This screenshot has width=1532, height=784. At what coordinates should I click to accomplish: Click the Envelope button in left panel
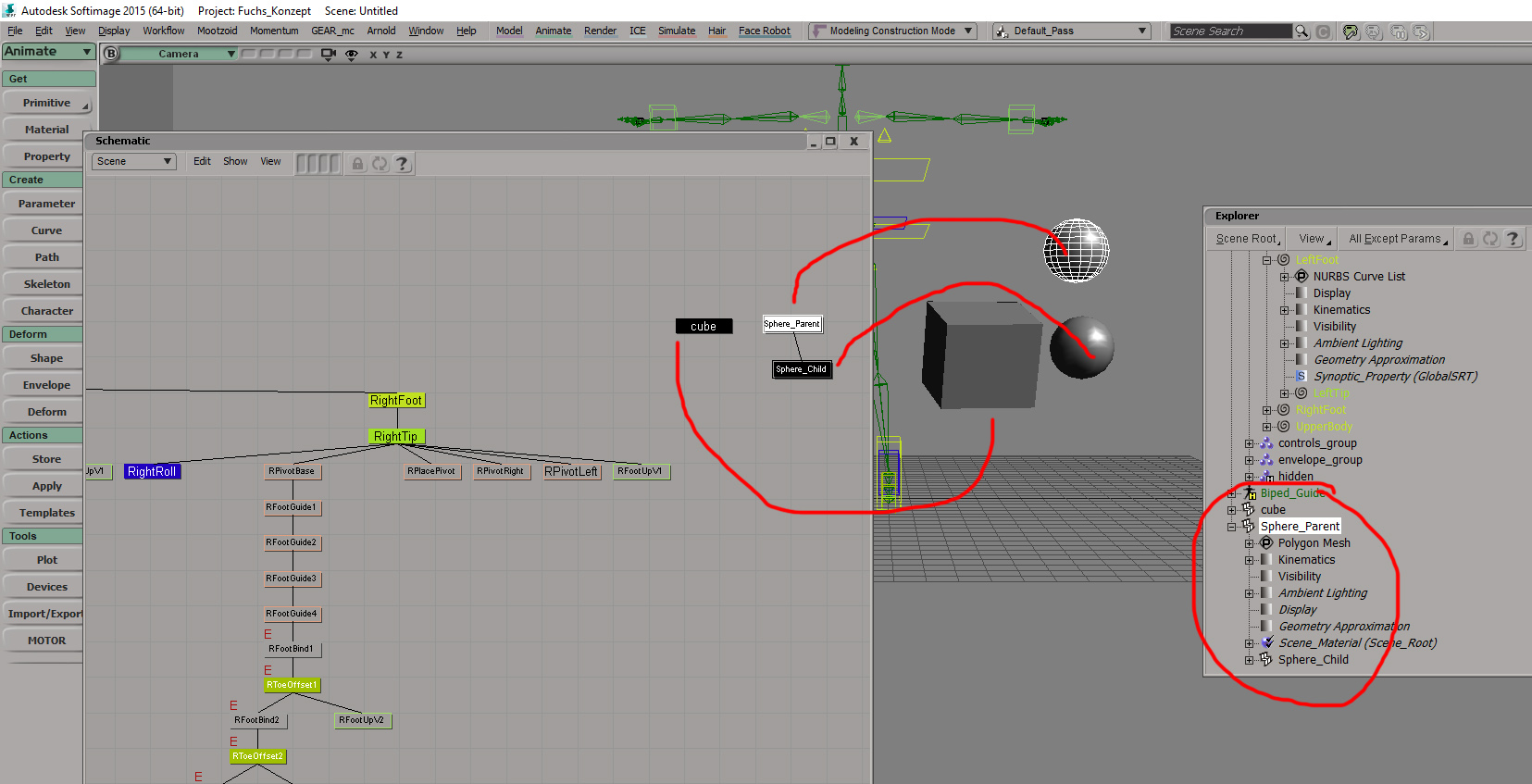pyautogui.click(x=47, y=385)
